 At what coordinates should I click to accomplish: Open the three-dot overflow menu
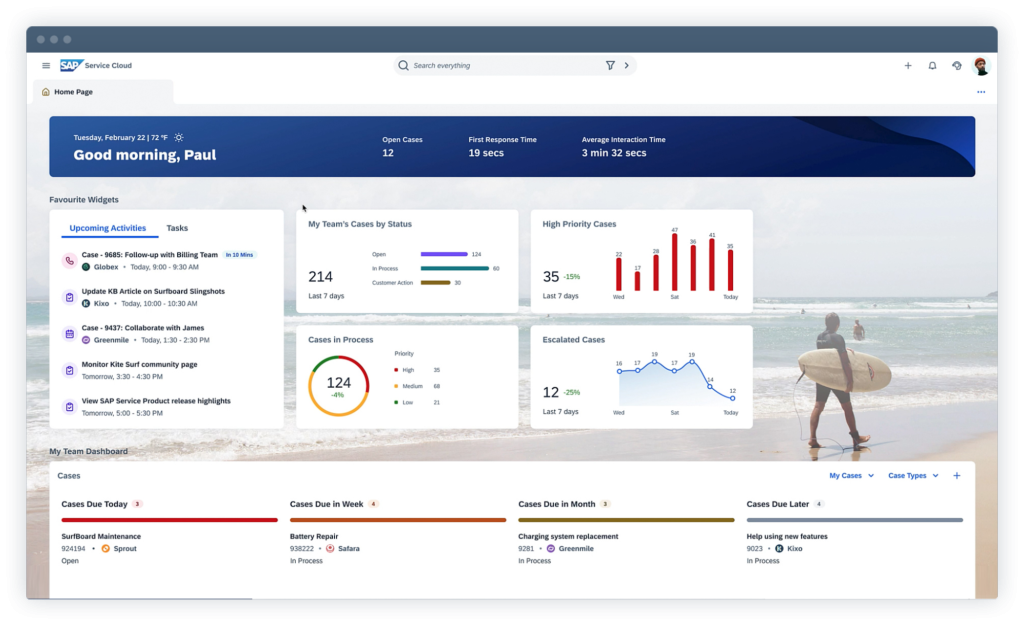980,92
